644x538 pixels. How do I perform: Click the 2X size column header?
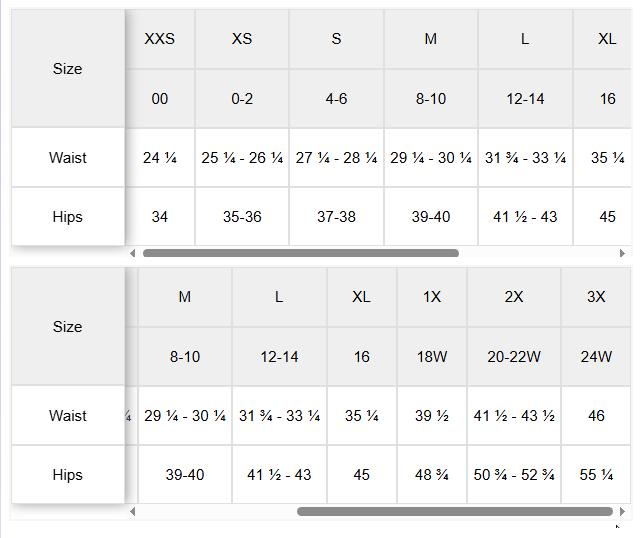(514, 297)
